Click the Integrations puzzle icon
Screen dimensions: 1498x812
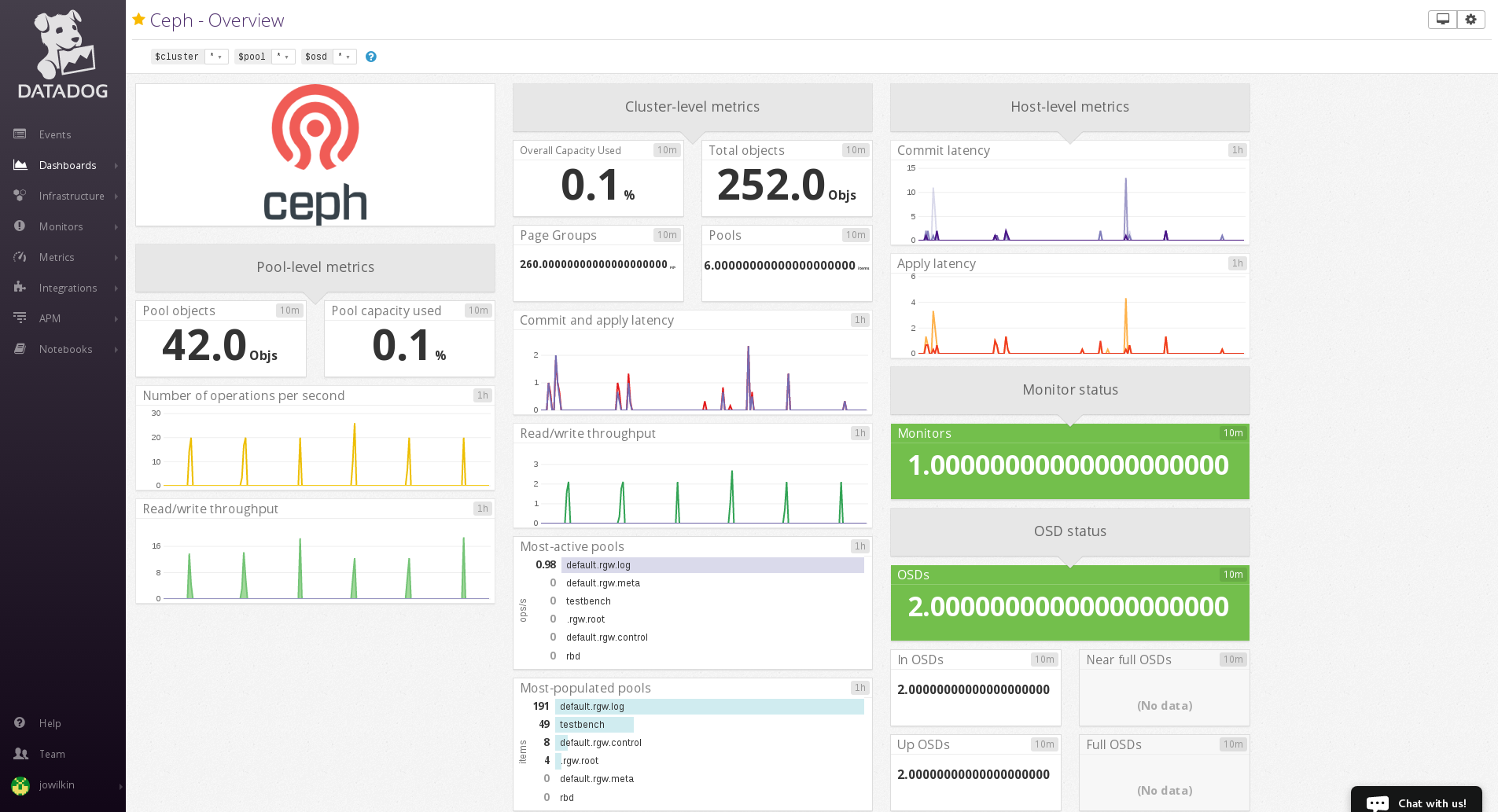[20, 288]
